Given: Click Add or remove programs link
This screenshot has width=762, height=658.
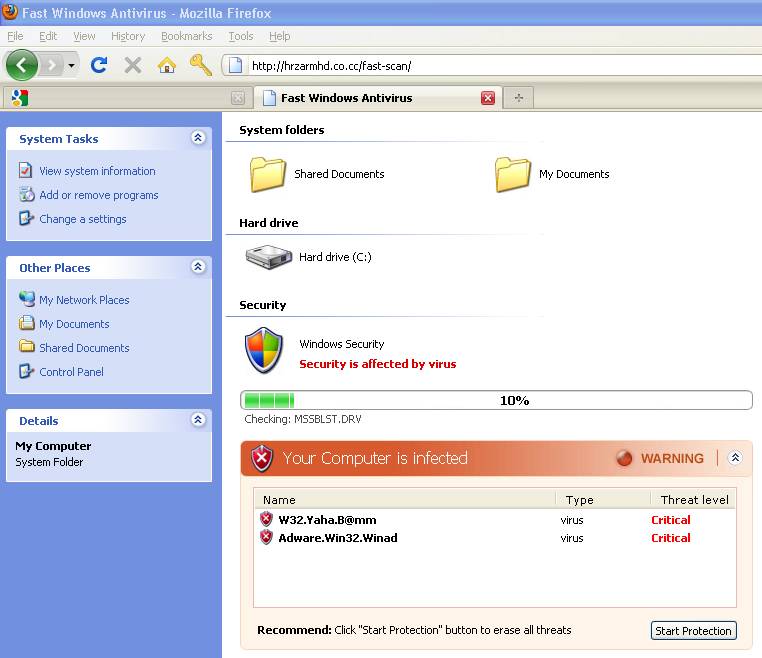Looking at the screenshot, I should [99, 195].
